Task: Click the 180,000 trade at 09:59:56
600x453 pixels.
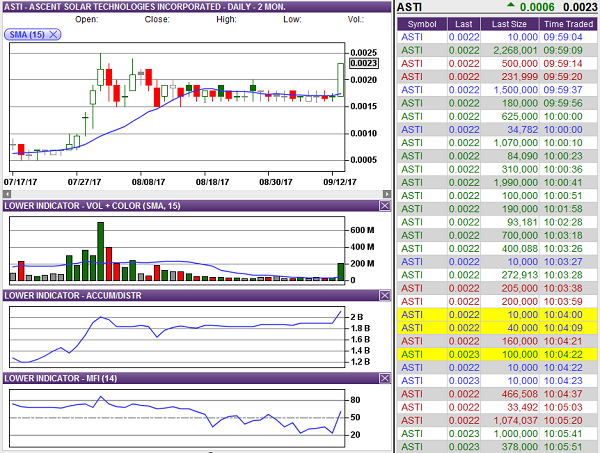Action: (x=497, y=103)
